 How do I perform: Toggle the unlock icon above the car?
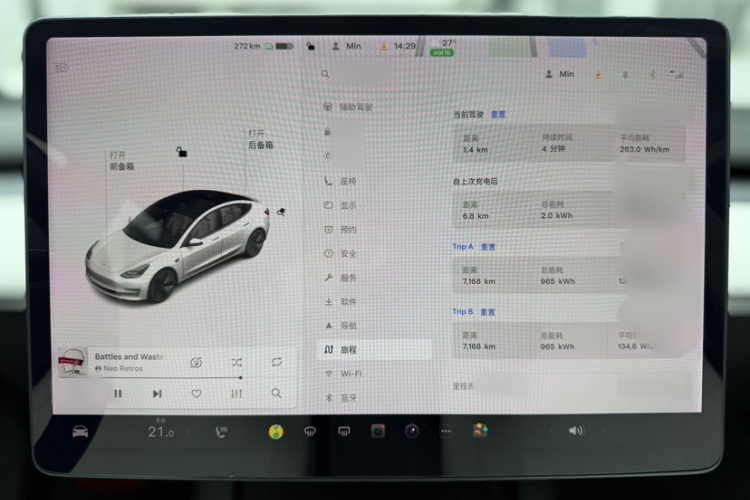182,152
